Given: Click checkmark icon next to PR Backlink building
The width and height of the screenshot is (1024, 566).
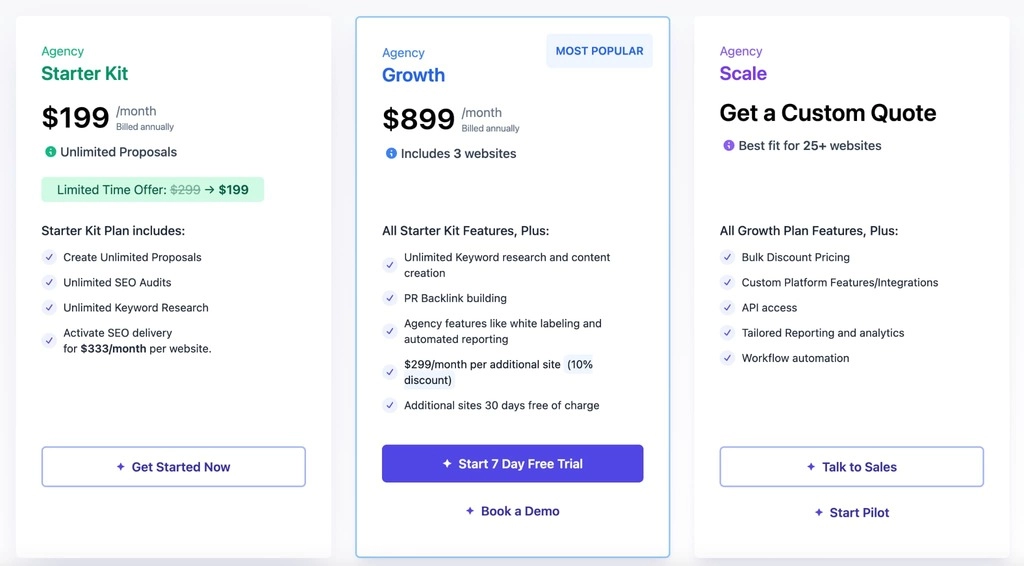Looking at the screenshot, I should (x=390, y=298).
